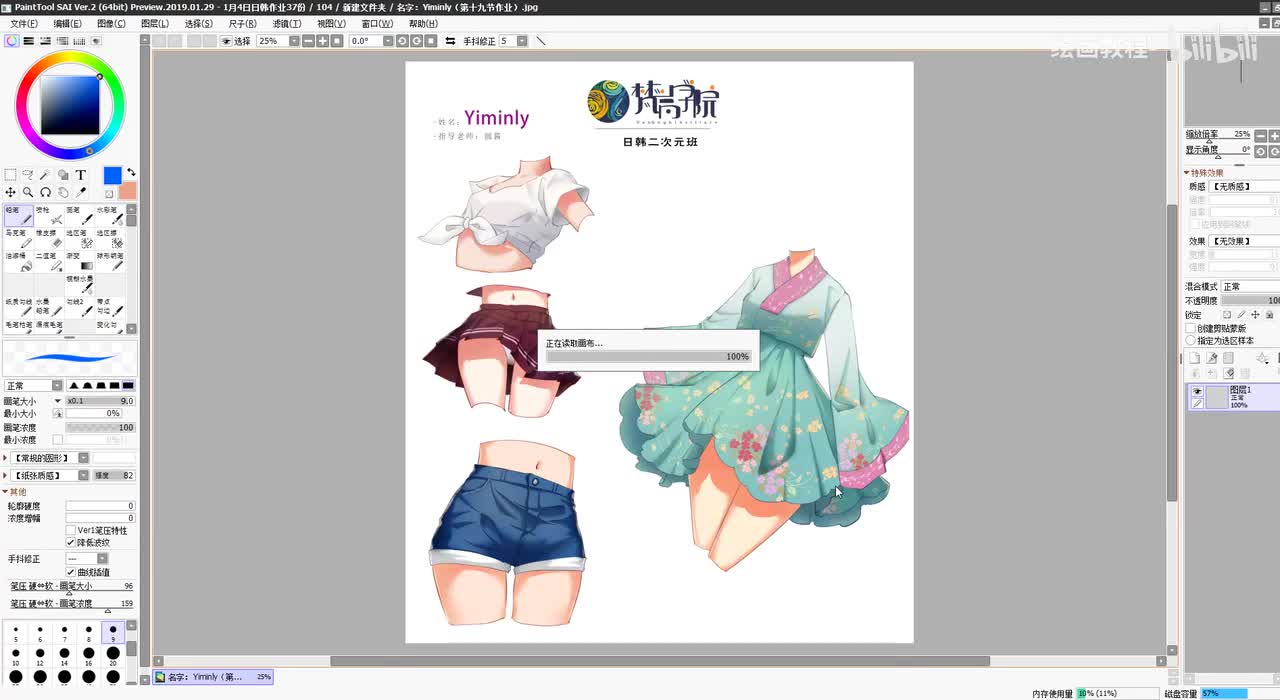
Task: Uncheck 降低波纹 checkbox
Action: pos(70,542)
